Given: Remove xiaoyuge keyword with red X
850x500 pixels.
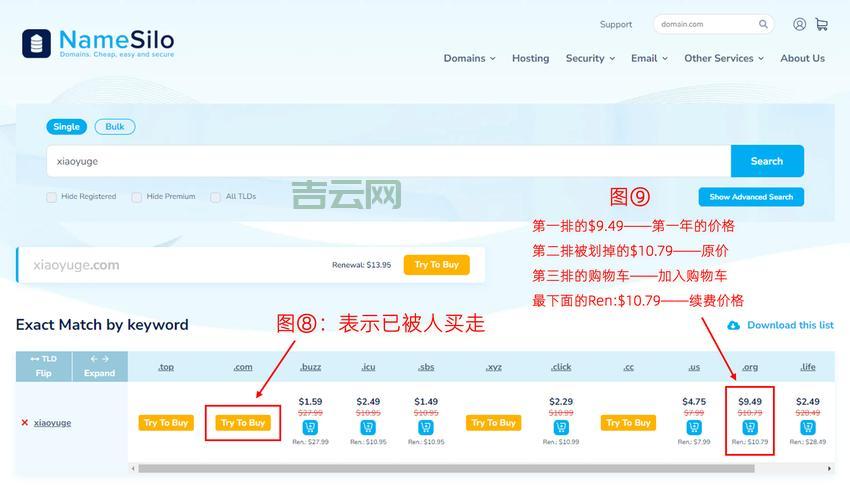Looking at the screenshot, I should tap(25, 423).
